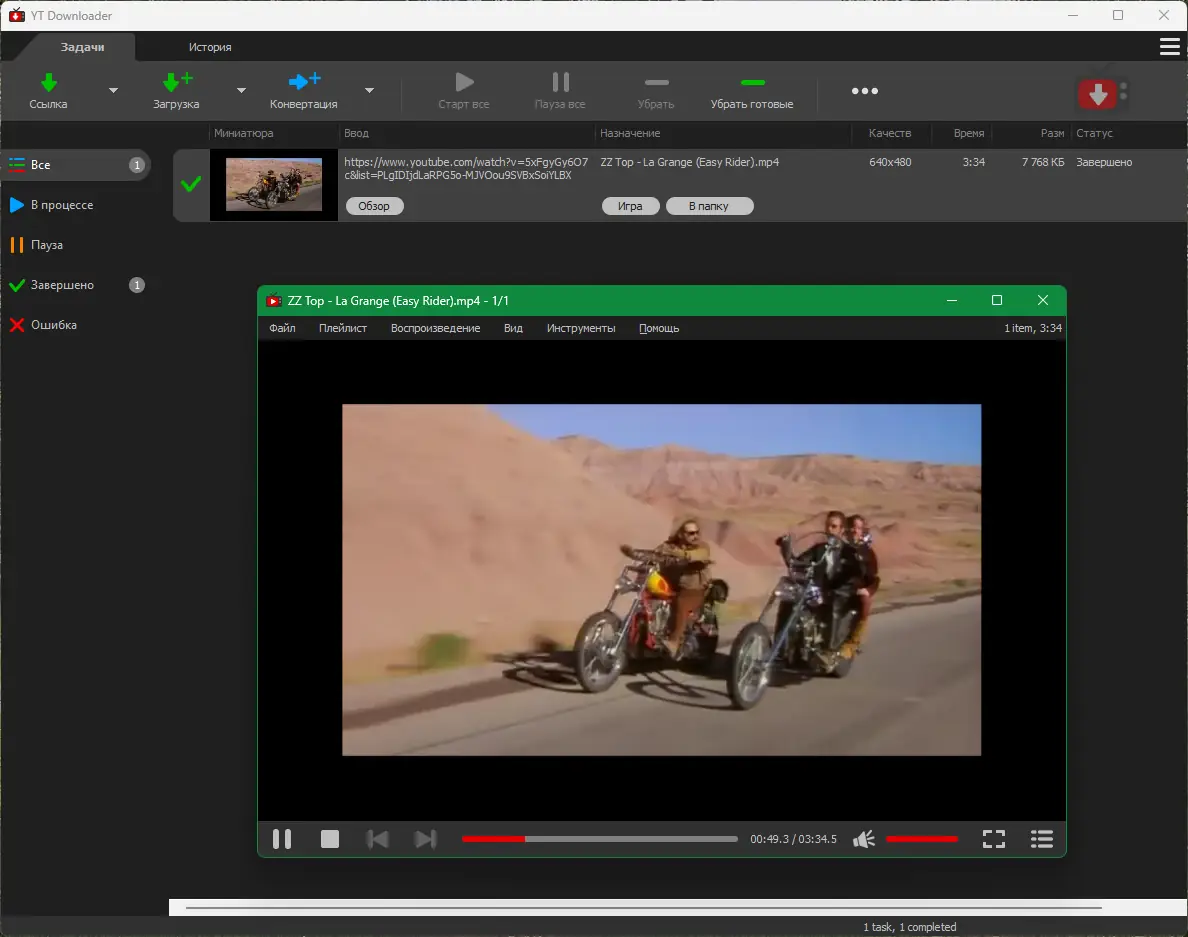Open the hamburger menu in top-right corner
This screenshot has height=937, width=1188.
click(1169, 47)
